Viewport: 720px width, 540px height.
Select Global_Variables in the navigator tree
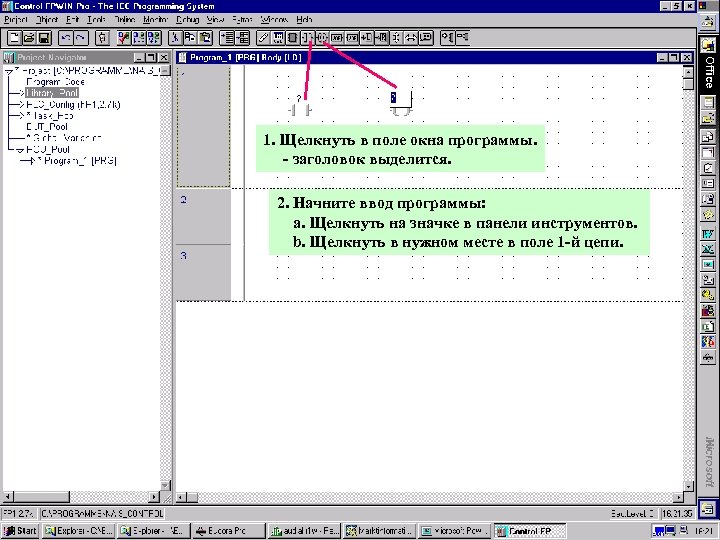64,138
